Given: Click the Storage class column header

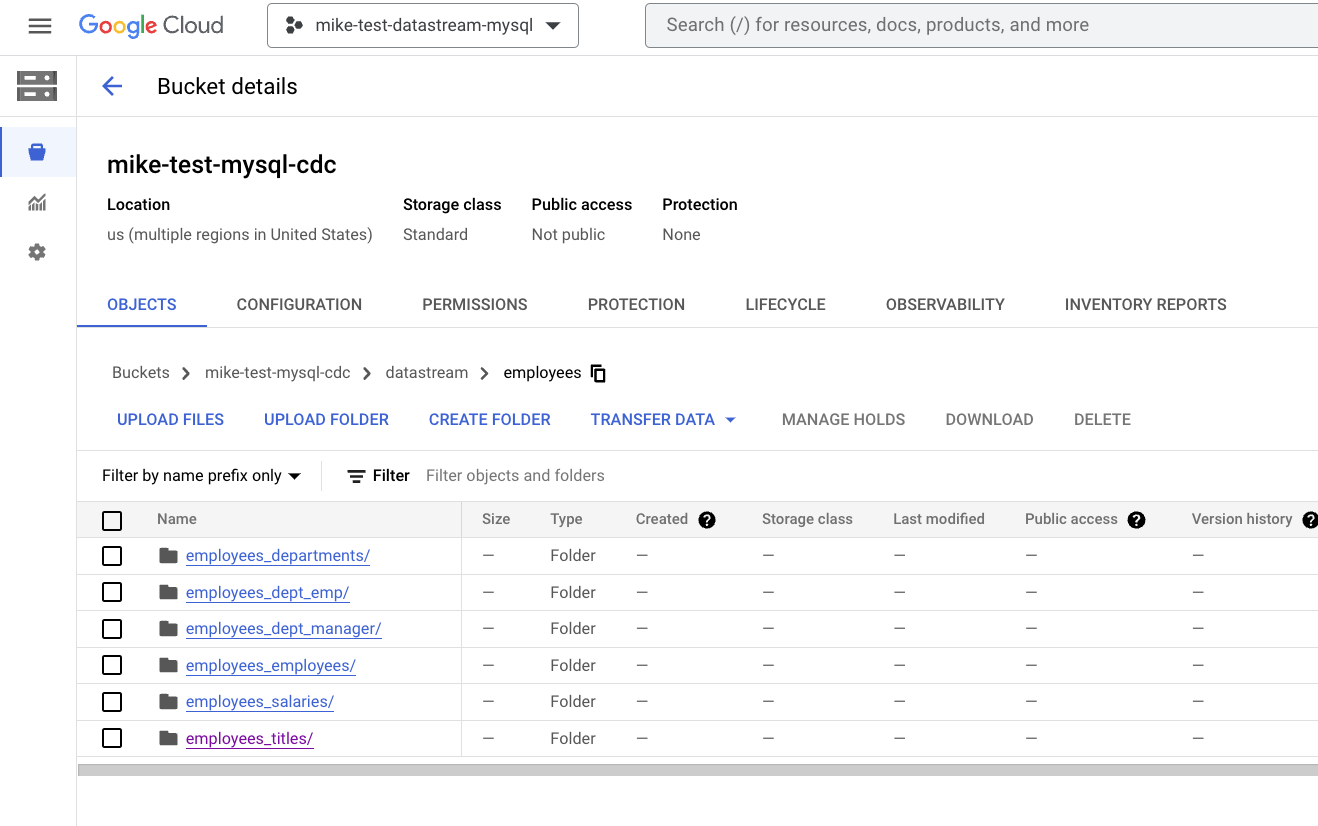Looking at the screenshot, I should [807, 520].
